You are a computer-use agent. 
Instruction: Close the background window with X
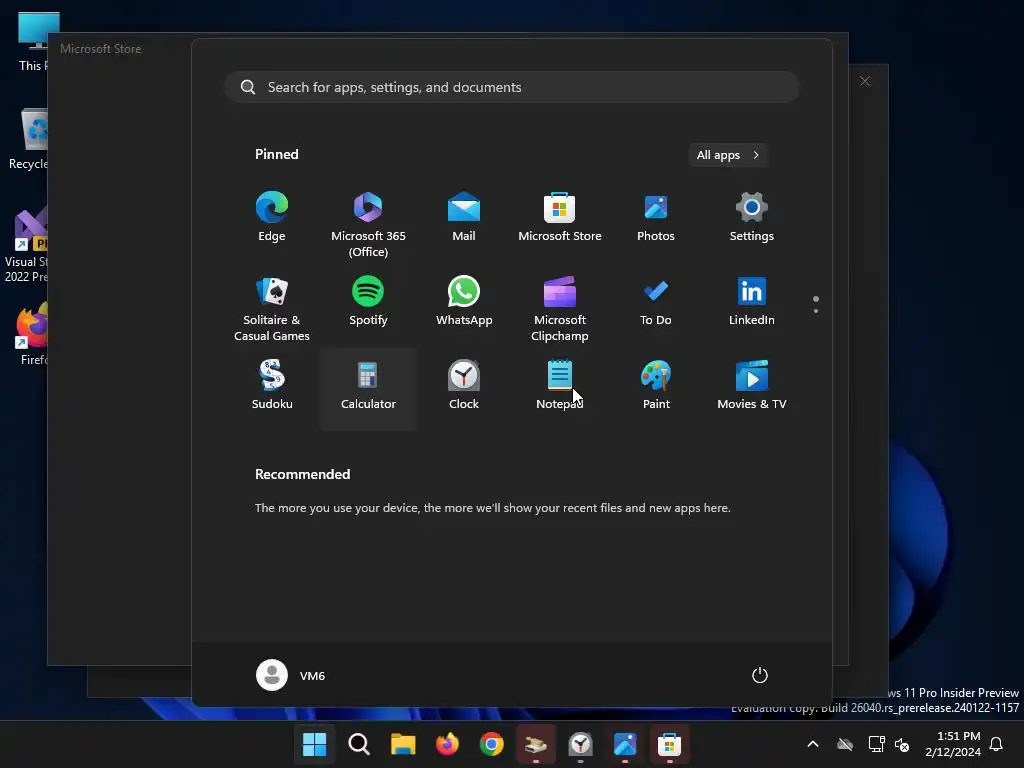865,81
